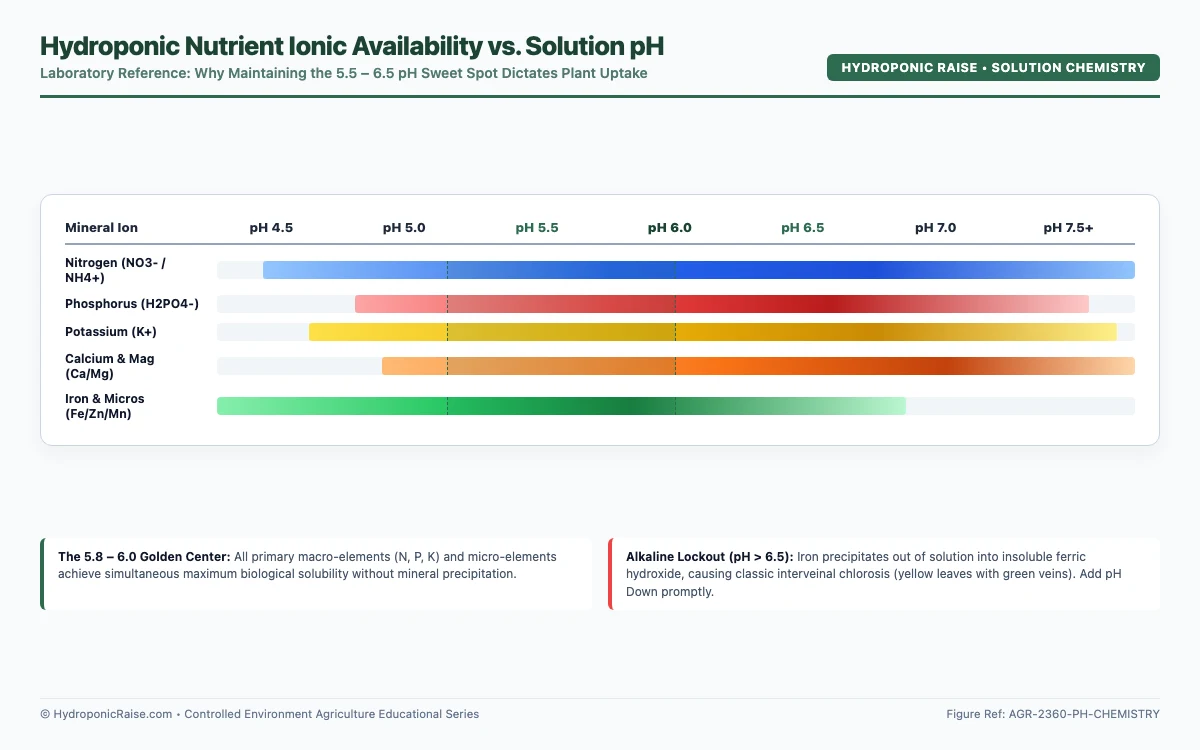The image size is (1200, 750).
Task: Click the yellow Potassium availability bar
Action: tap(713, 332)
